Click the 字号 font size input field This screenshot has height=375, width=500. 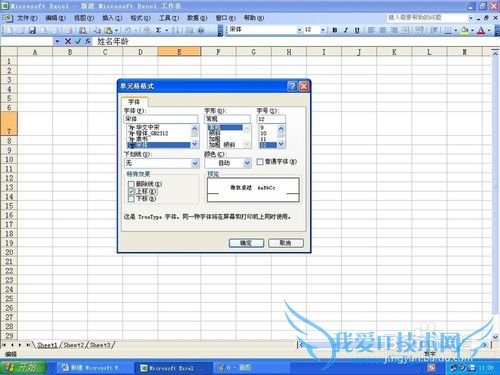[x=271, y=119]
